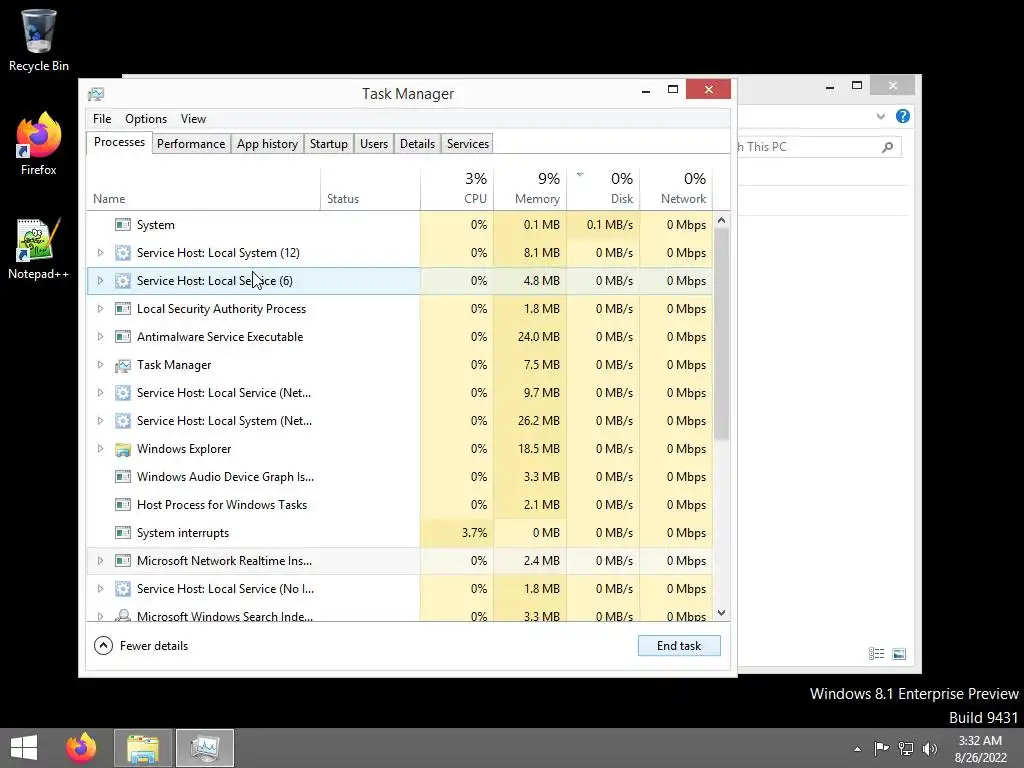Switch to the Startup tab
1024x768 pixels.
(x=328, y=144)
